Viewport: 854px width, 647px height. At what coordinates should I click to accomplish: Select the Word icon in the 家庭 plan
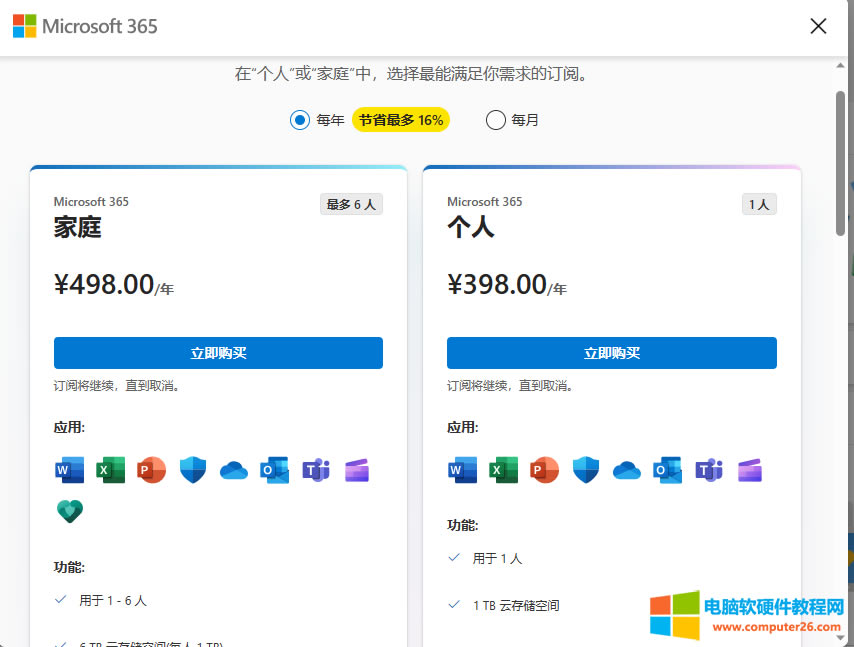coord(69,470)
